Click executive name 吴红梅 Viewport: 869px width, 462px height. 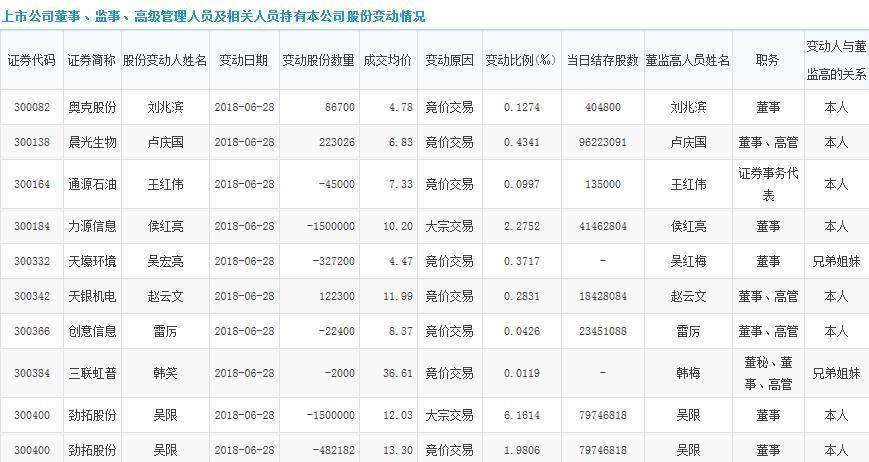pyautogui.click(x=688, y=261)
